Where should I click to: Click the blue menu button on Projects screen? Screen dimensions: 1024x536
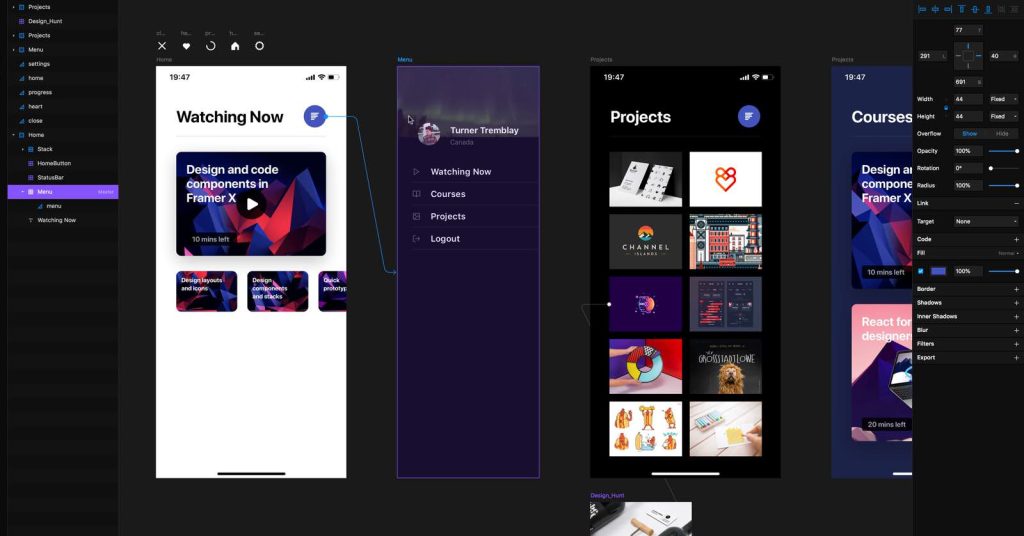(748, 116)
